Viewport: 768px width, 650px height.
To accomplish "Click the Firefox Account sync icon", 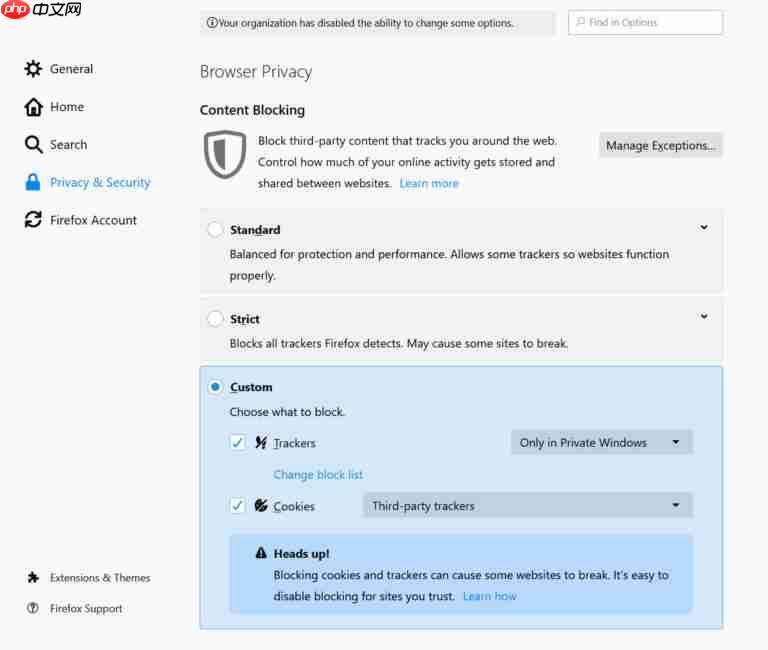I will 33,220.
